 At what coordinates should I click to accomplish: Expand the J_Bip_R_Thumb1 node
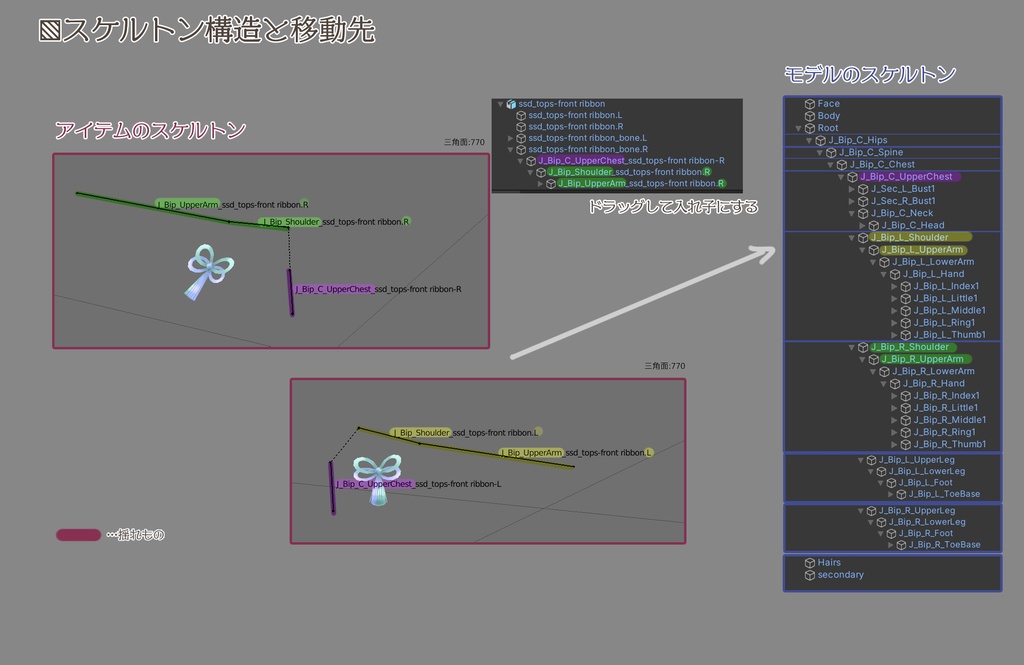click(894, 444)
